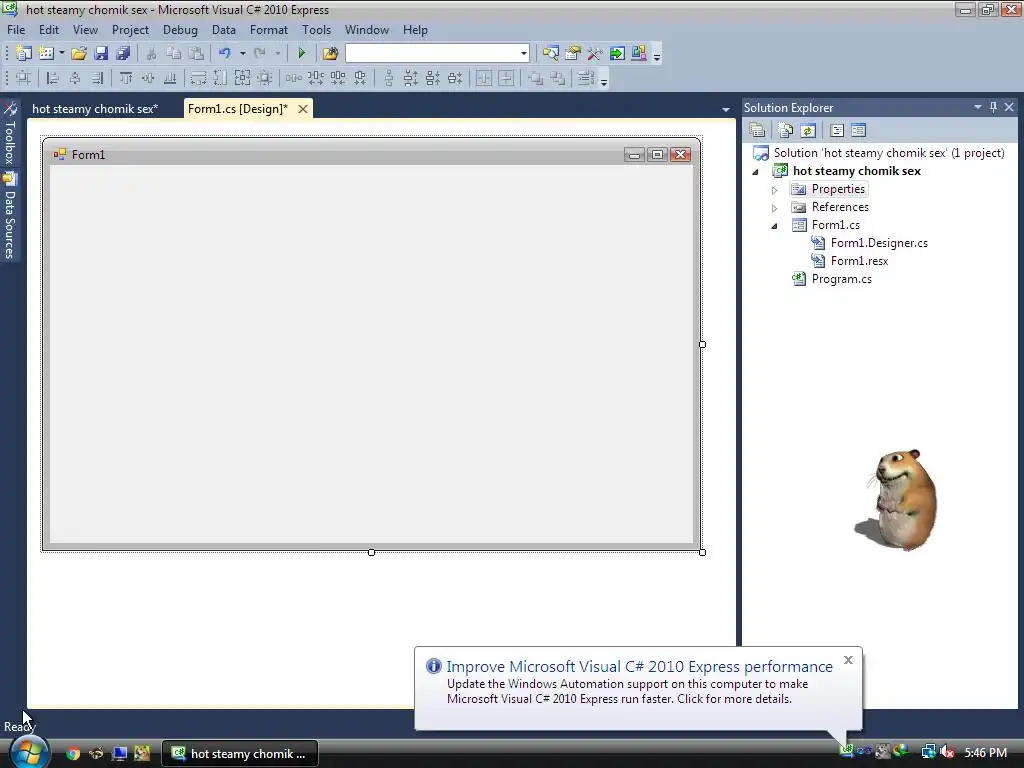The height and width of the screenshot is (768, 1024).
Task: Toggle Show All Files in Solution Explorer
Action: pyautogui.click(x=786, y=131)
